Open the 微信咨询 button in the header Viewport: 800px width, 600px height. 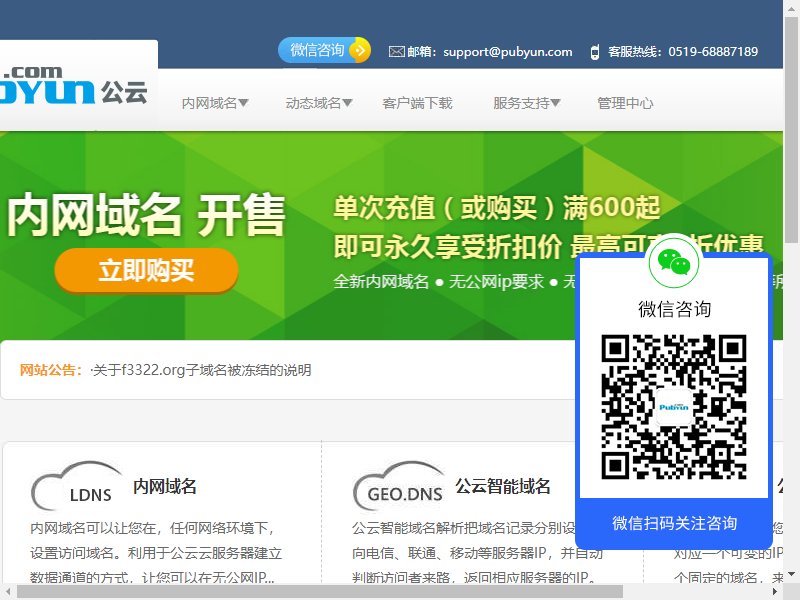324,50
